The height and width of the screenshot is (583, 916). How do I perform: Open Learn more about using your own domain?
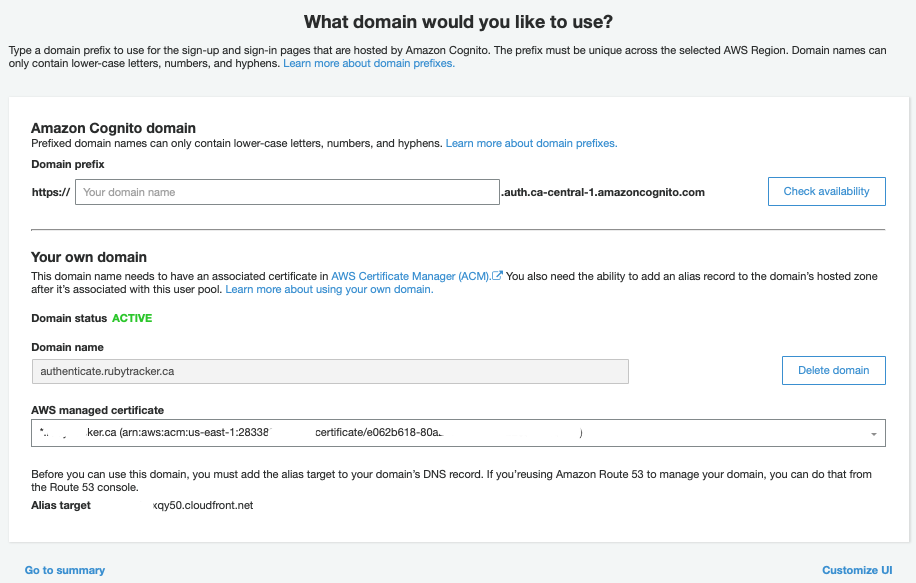click(329, 289)
